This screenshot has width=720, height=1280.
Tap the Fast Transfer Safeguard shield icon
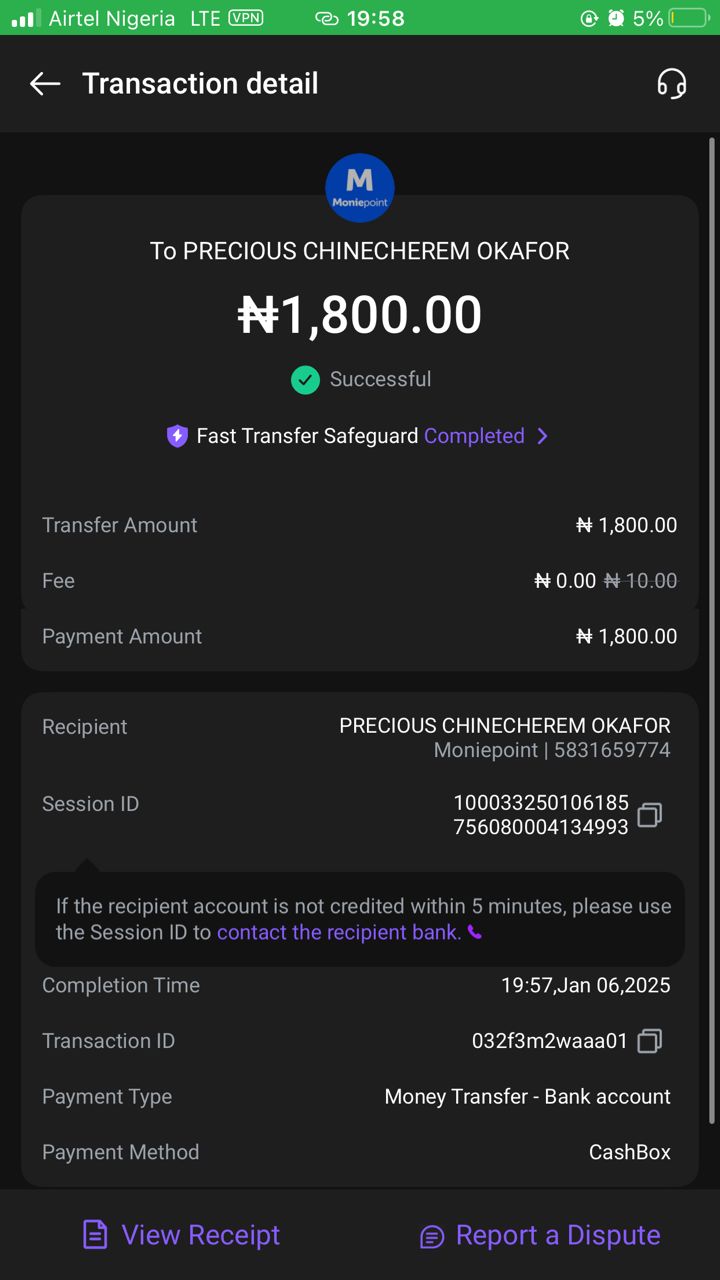click(177, 436)
